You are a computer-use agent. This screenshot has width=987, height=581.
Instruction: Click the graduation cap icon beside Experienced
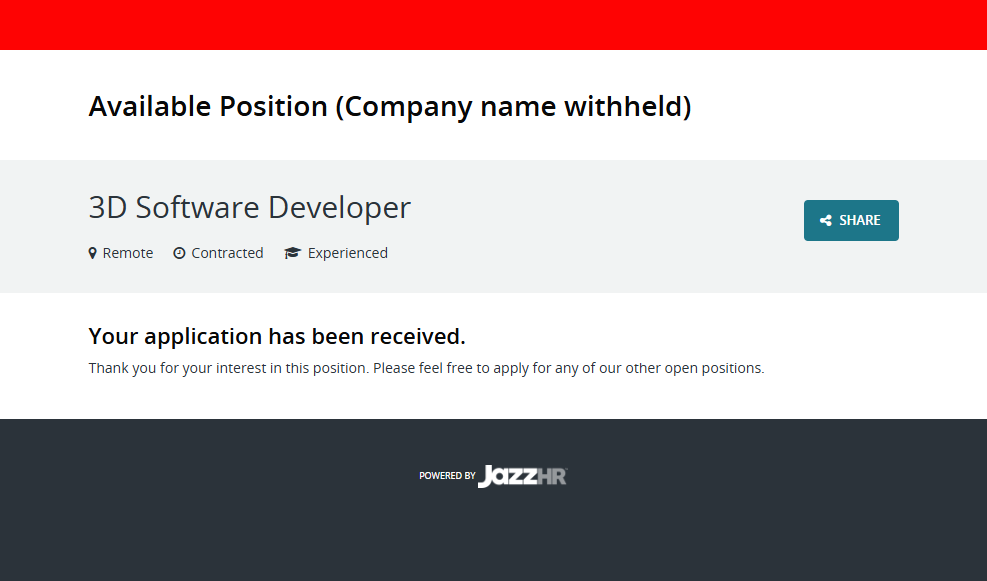tap(292, 253)
